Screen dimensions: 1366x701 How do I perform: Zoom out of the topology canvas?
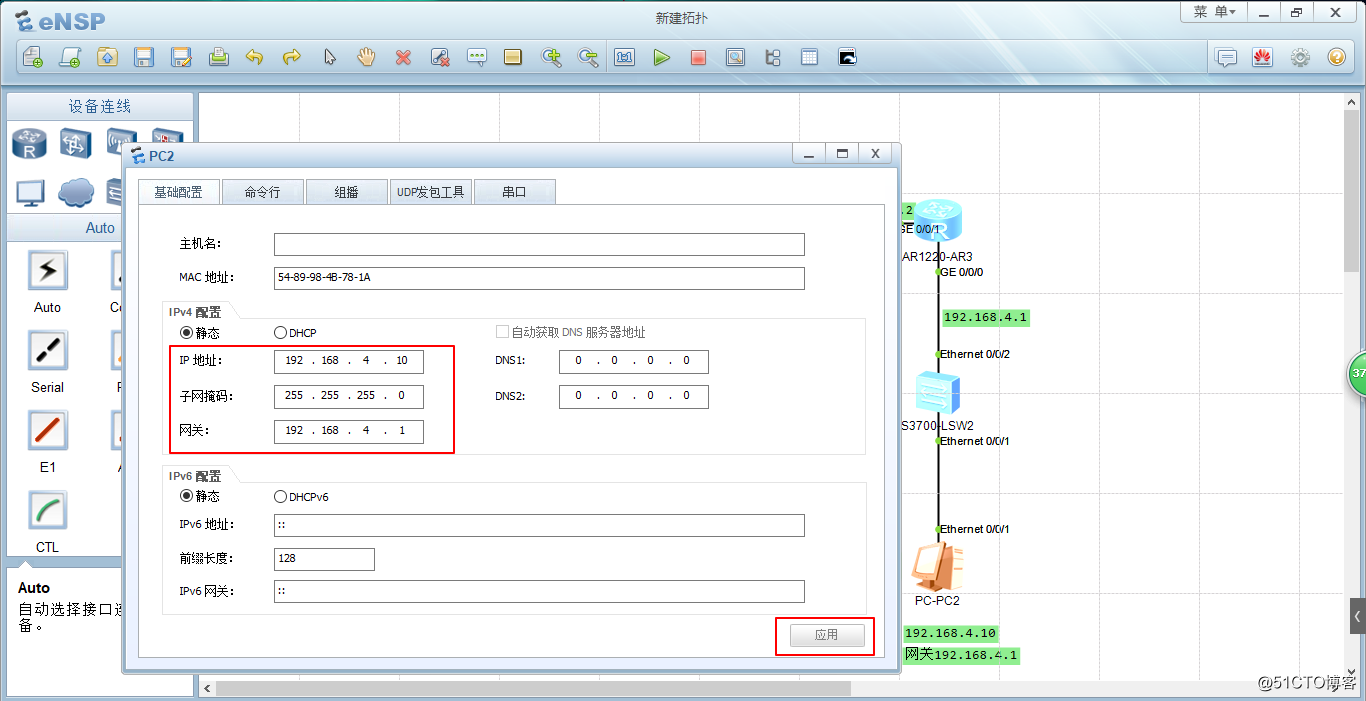(588, 57)
